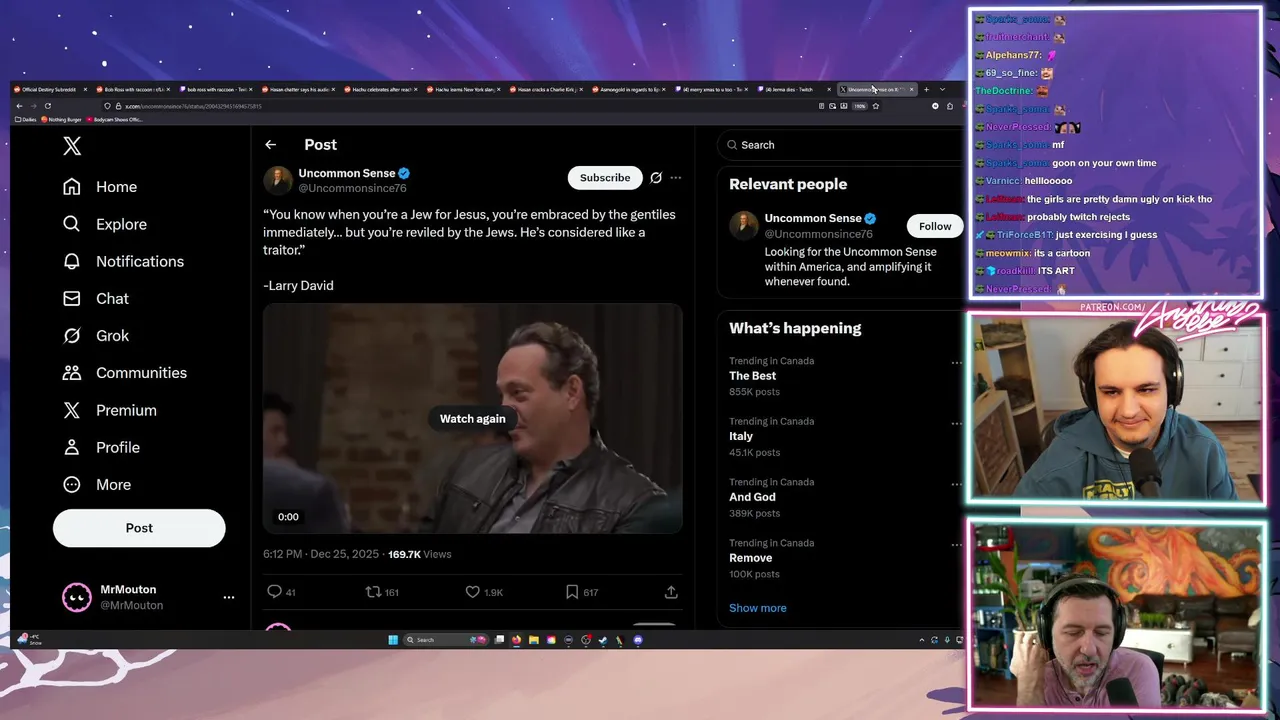
Task: Open Chat in X sidebar
Action: [x=95, y=298]
